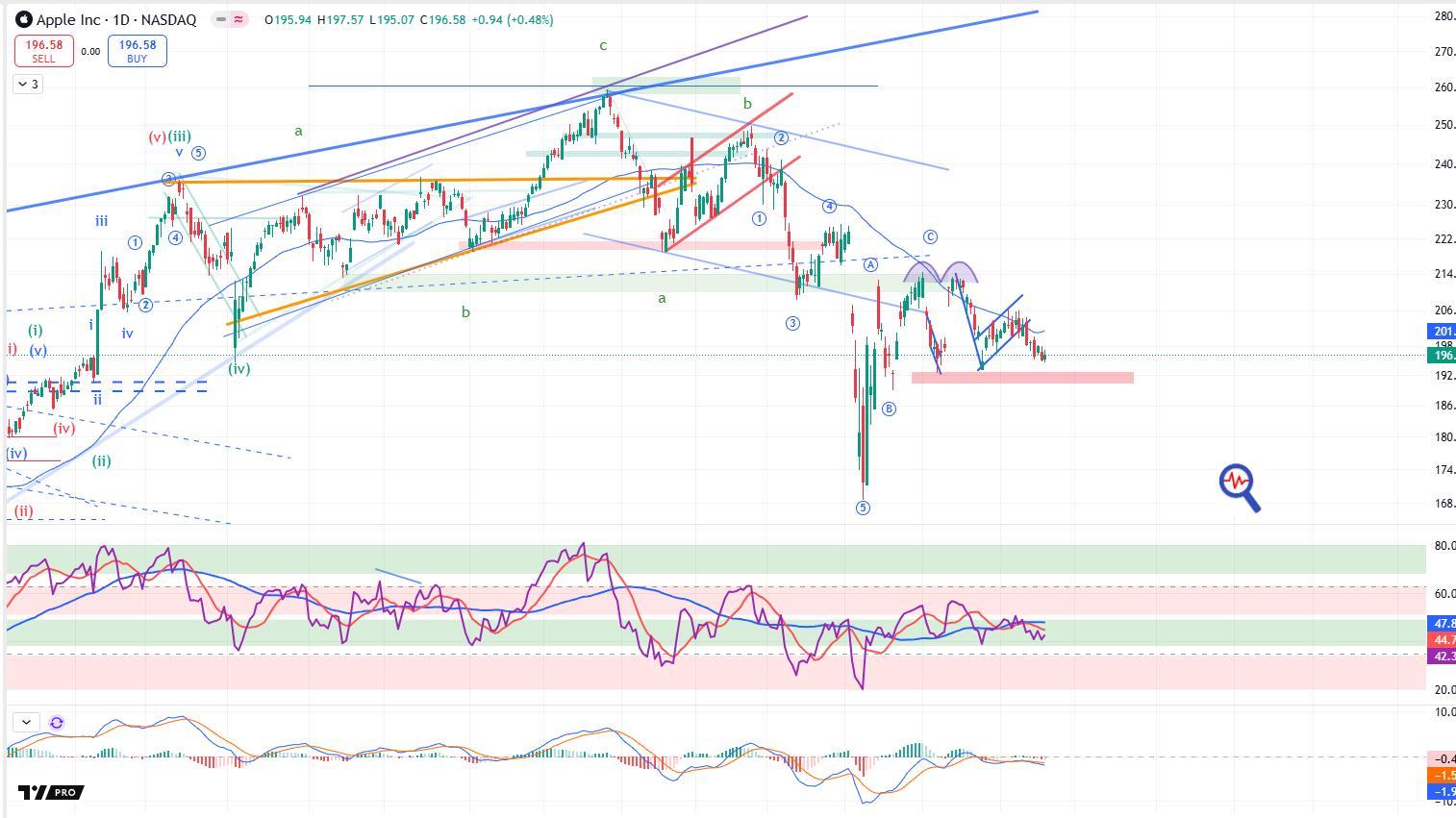
Task: Click the Apple logo next to the symbol name
Action: pos(24,19)
